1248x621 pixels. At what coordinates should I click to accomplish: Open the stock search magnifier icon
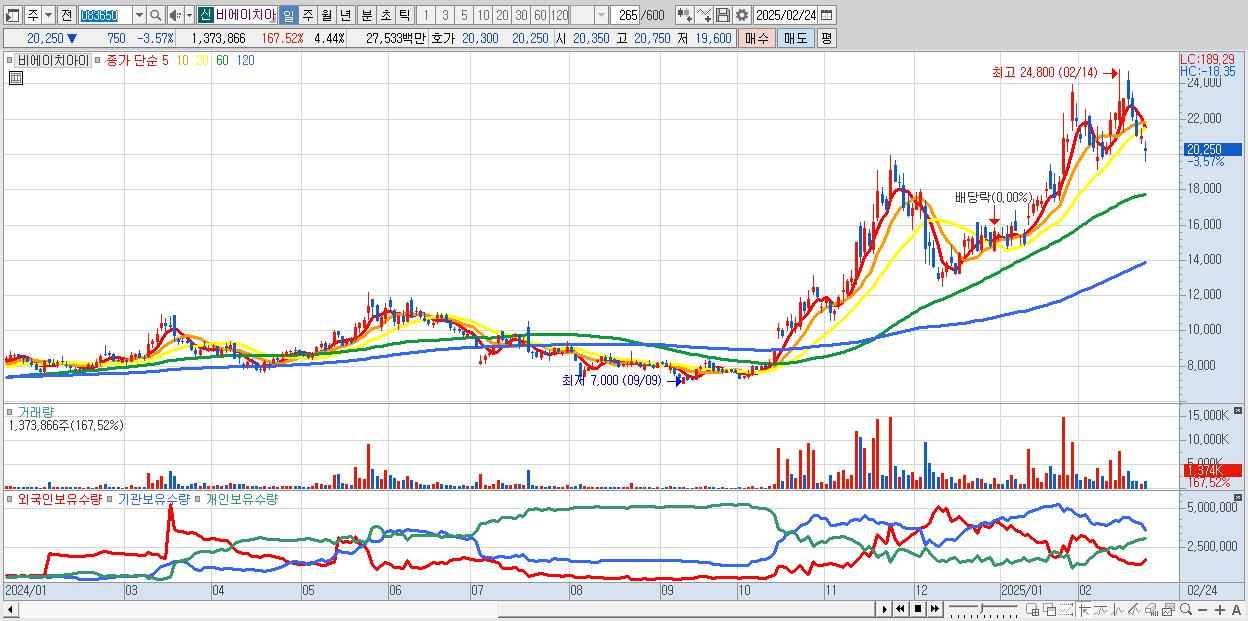(156, 15)
